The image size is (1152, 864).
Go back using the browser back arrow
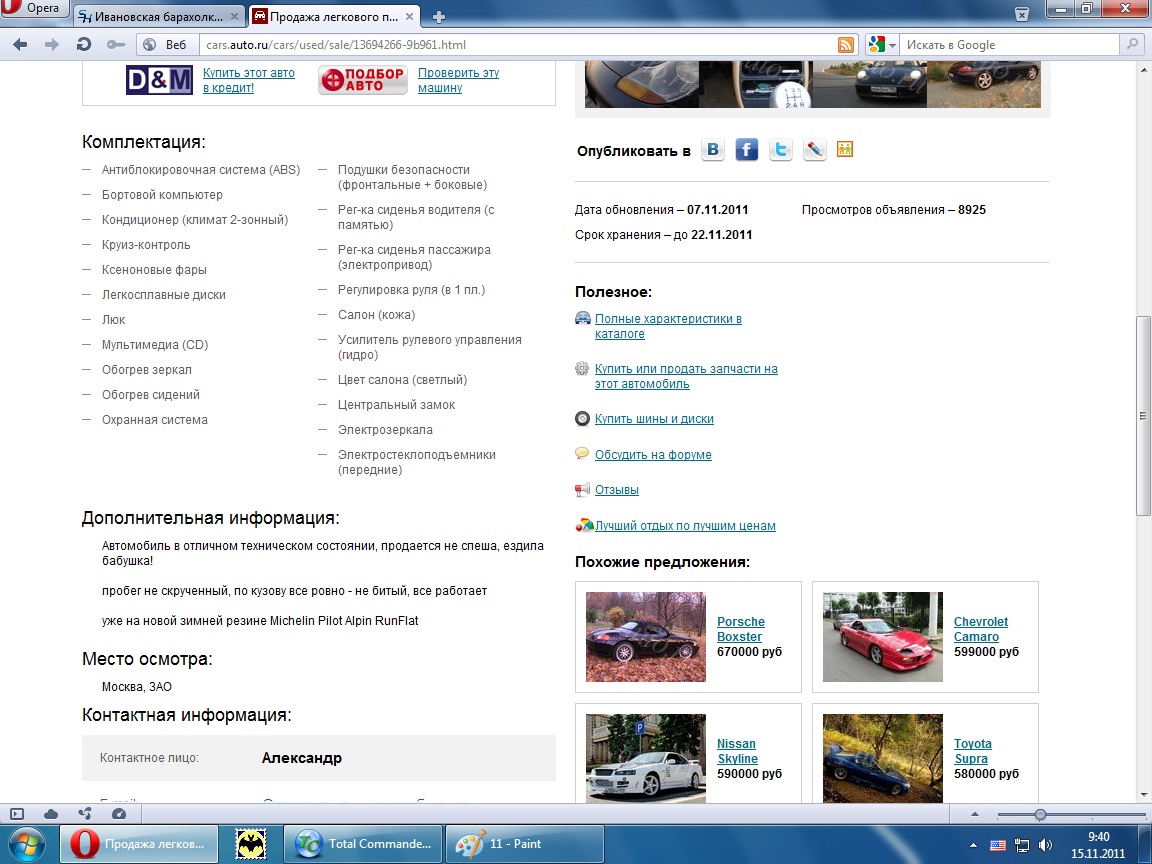pyautogui.click(x=21, y=44)
